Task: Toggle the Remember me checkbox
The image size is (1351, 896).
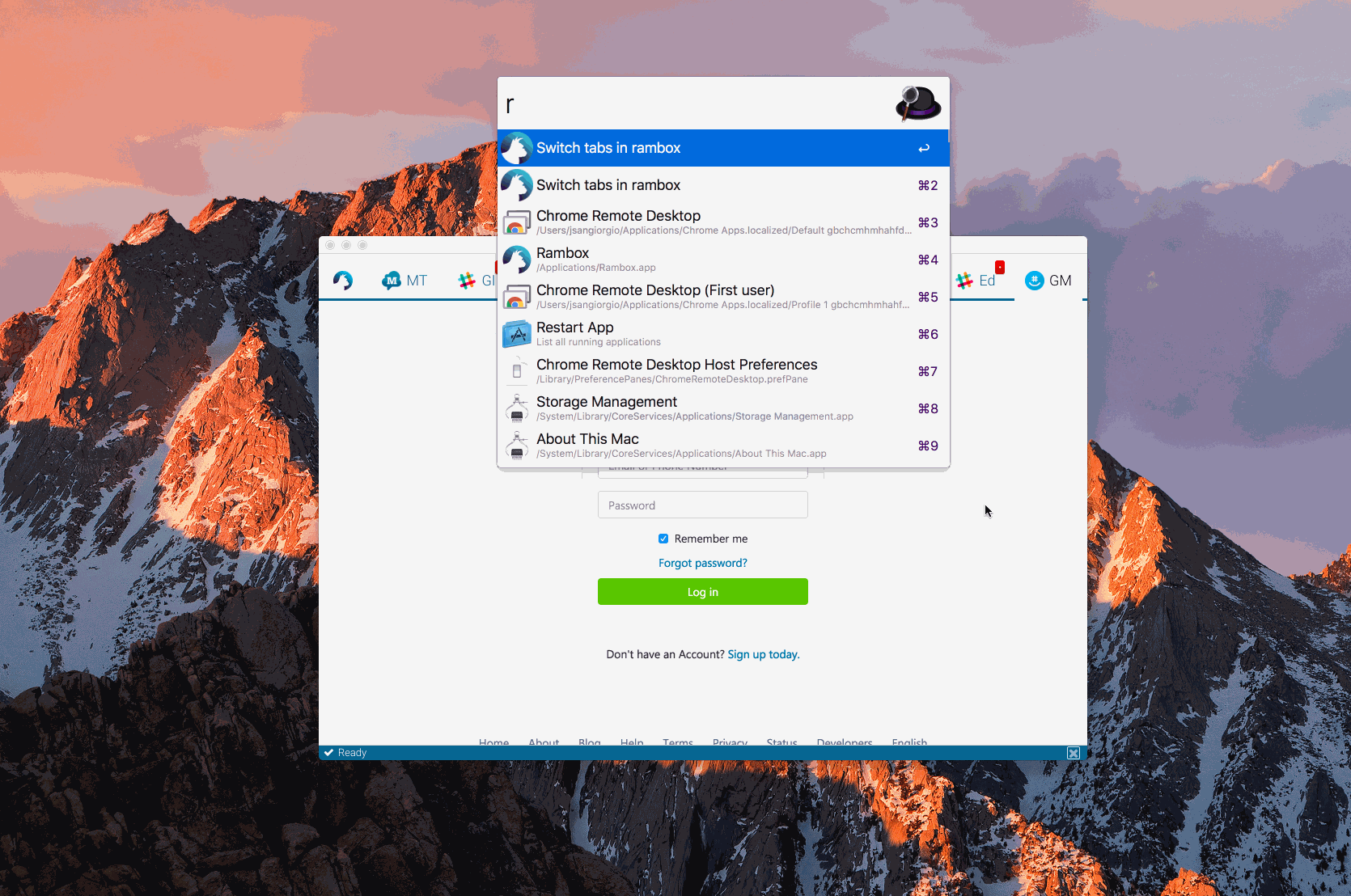Action: [663, 539]
